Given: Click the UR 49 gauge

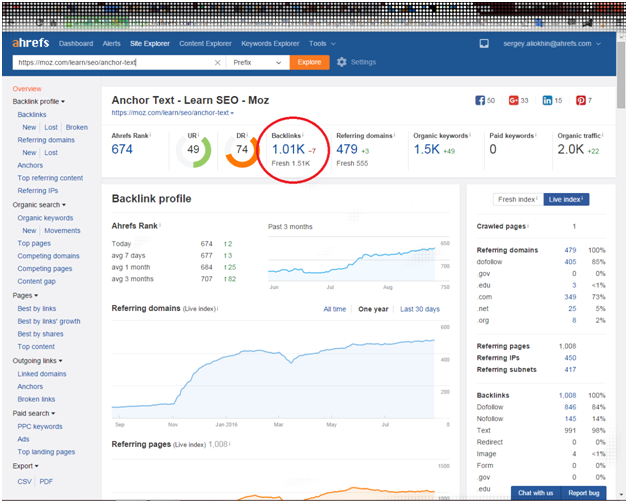Looking at the screenshot, I should [x=193, y=151].
